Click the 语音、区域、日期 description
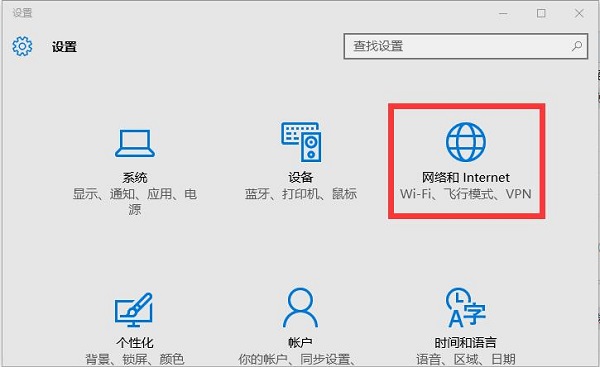 [466, 359]
